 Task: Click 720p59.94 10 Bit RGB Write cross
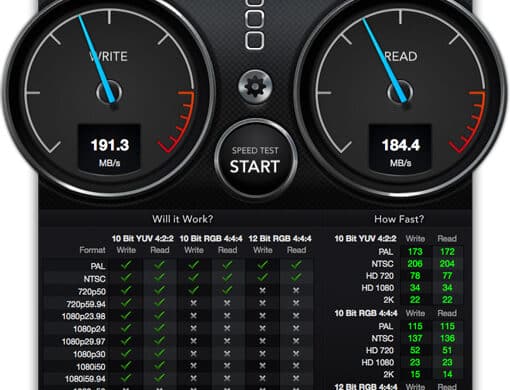click(x=194, y=303)
